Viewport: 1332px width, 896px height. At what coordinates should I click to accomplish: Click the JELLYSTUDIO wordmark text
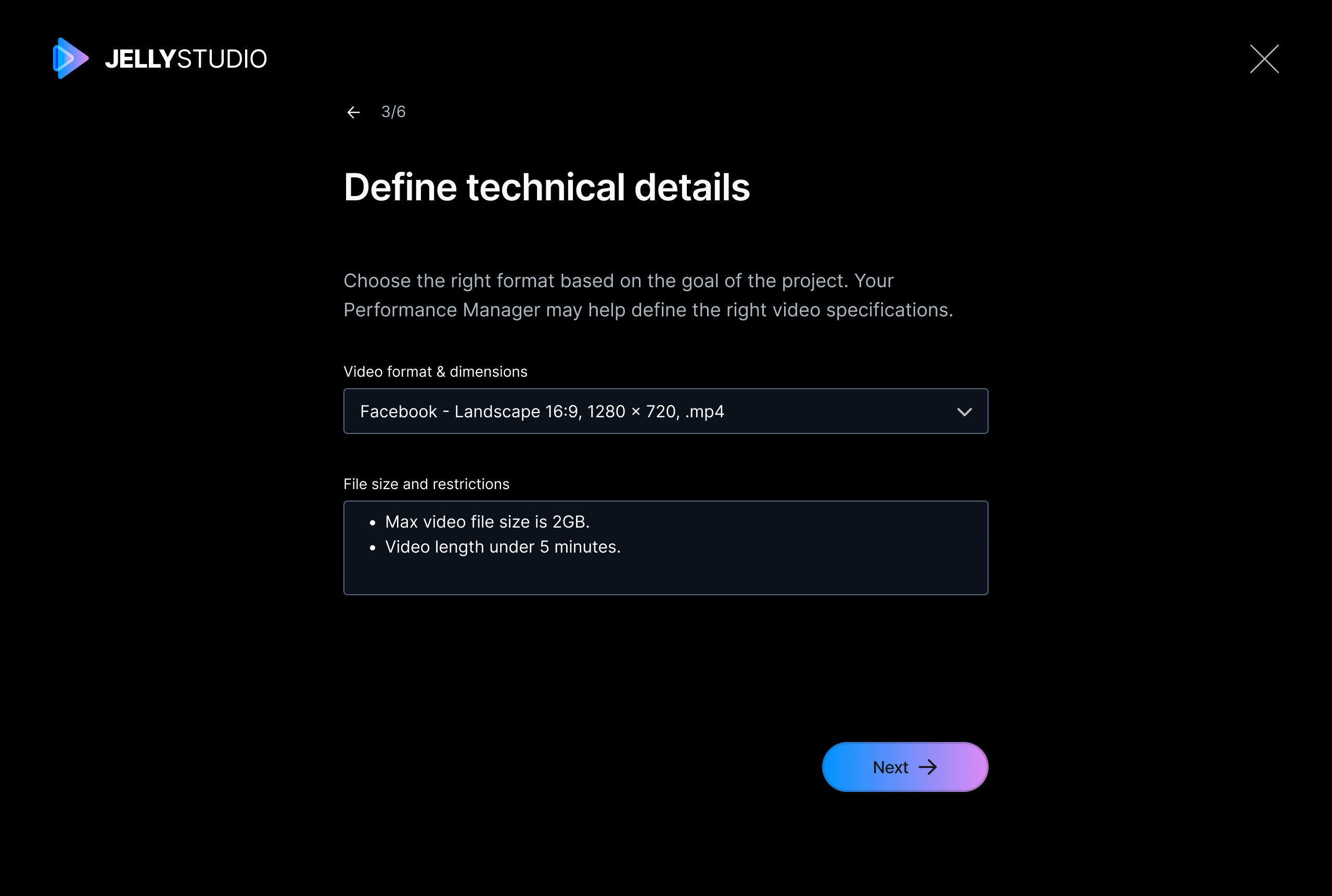(186, 59)
